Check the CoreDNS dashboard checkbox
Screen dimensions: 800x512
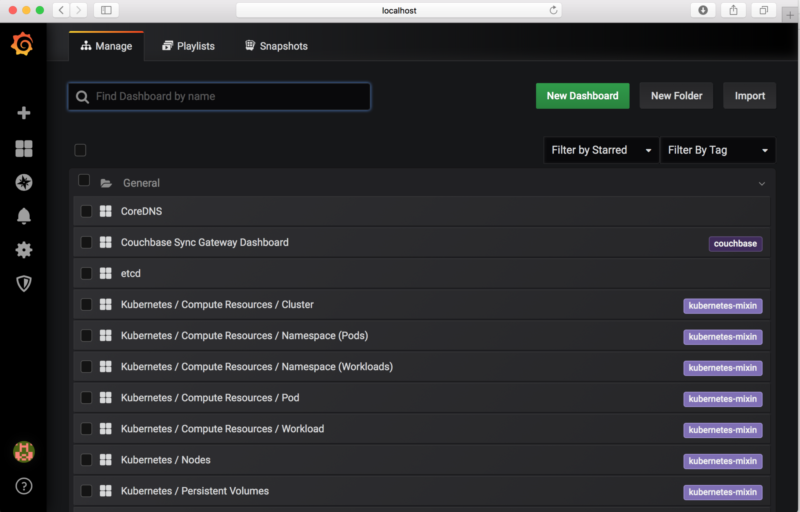point(86,211)
